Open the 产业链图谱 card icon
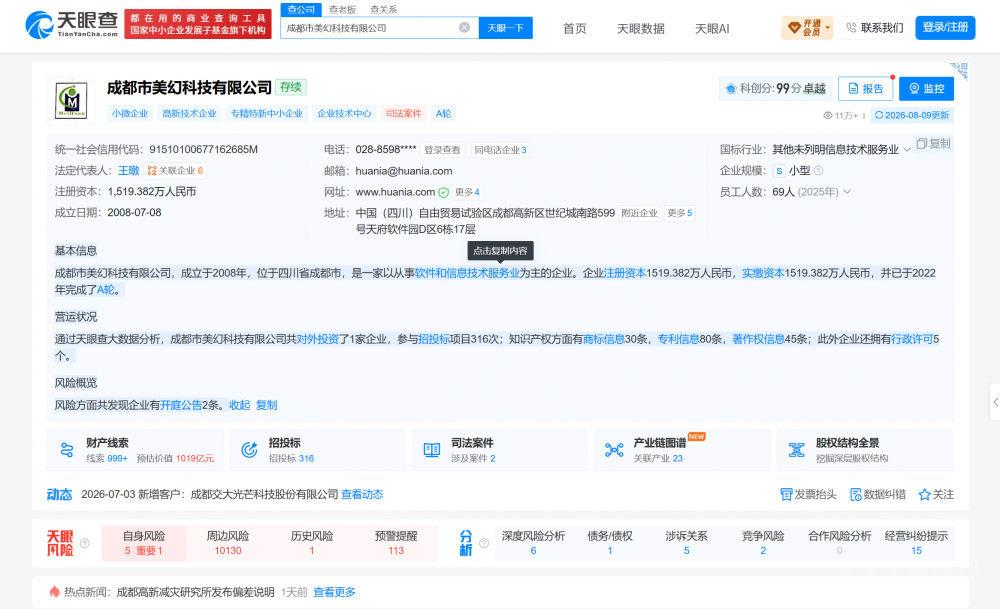1000x609 pixels. [x=614, y=450]
